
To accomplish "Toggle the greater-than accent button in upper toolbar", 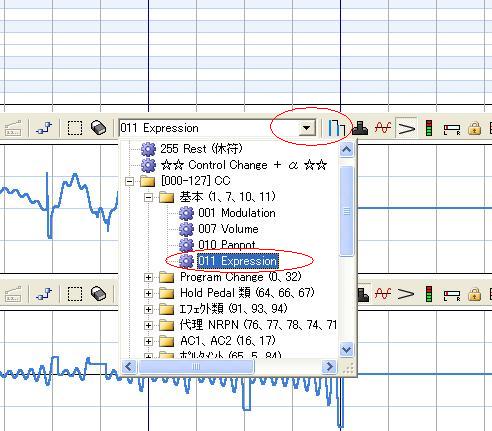I will 406,128.
